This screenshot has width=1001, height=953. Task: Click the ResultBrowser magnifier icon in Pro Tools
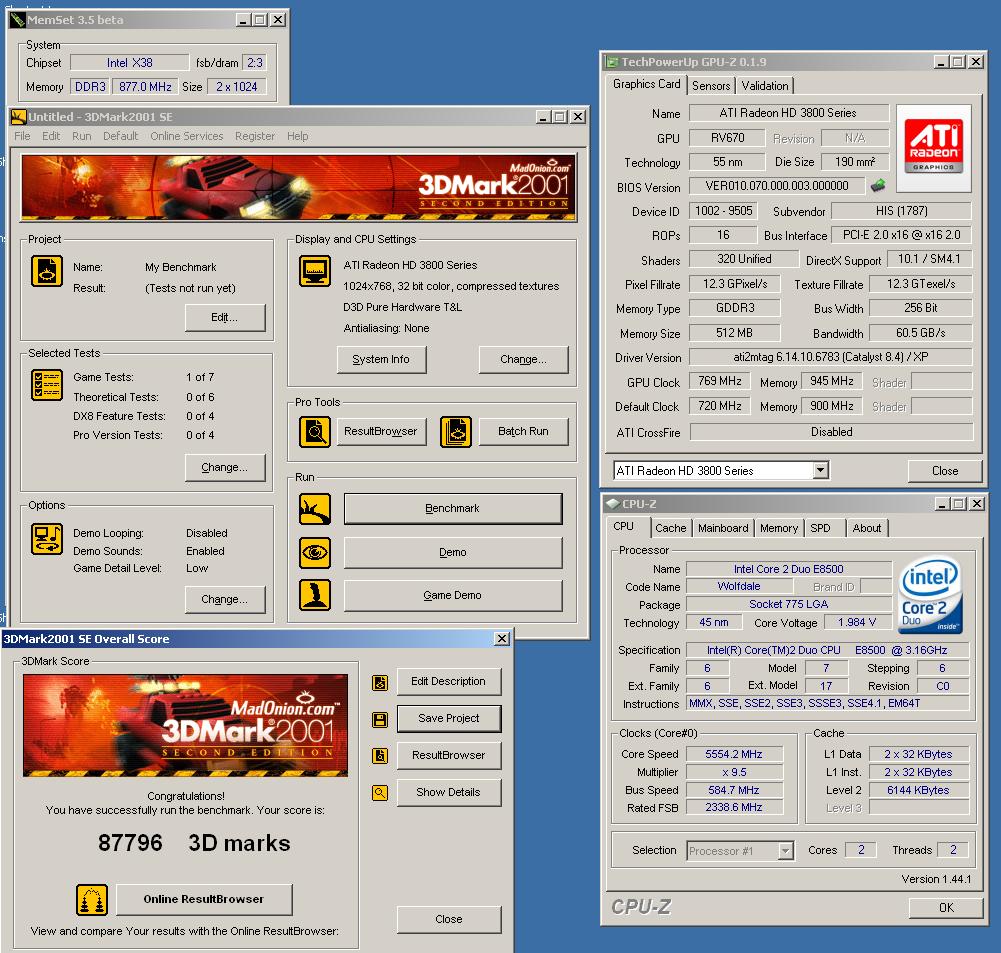(315, 431)
